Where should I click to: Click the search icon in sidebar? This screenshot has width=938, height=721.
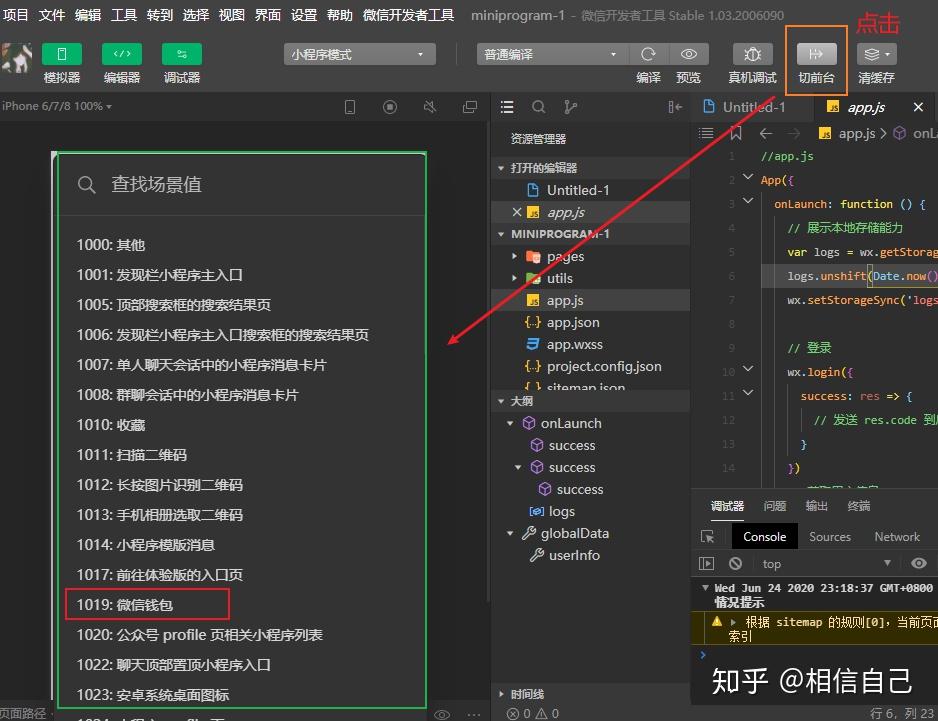pos(538,107)
